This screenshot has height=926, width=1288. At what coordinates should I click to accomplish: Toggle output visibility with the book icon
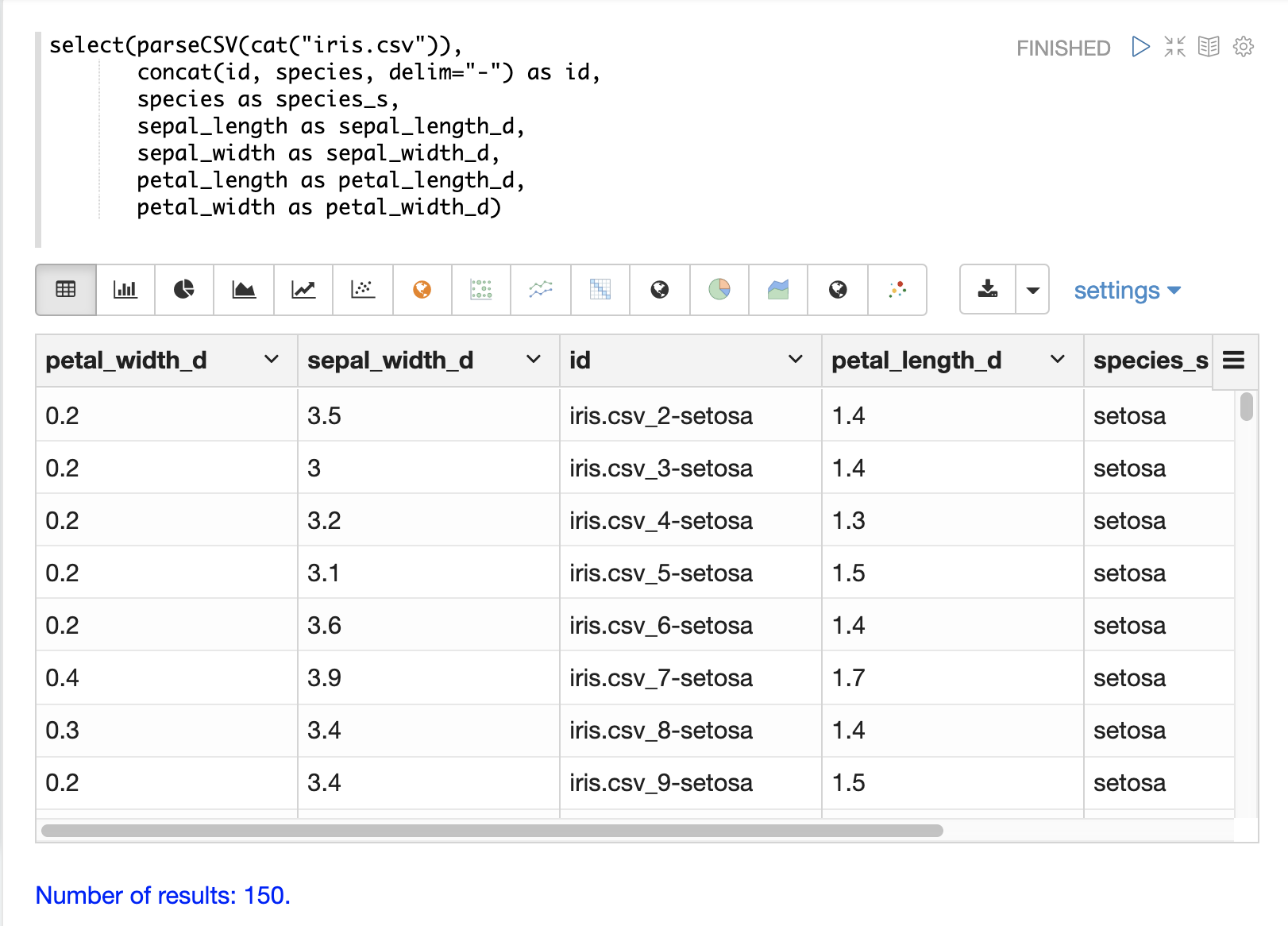tap(1209, 48)
